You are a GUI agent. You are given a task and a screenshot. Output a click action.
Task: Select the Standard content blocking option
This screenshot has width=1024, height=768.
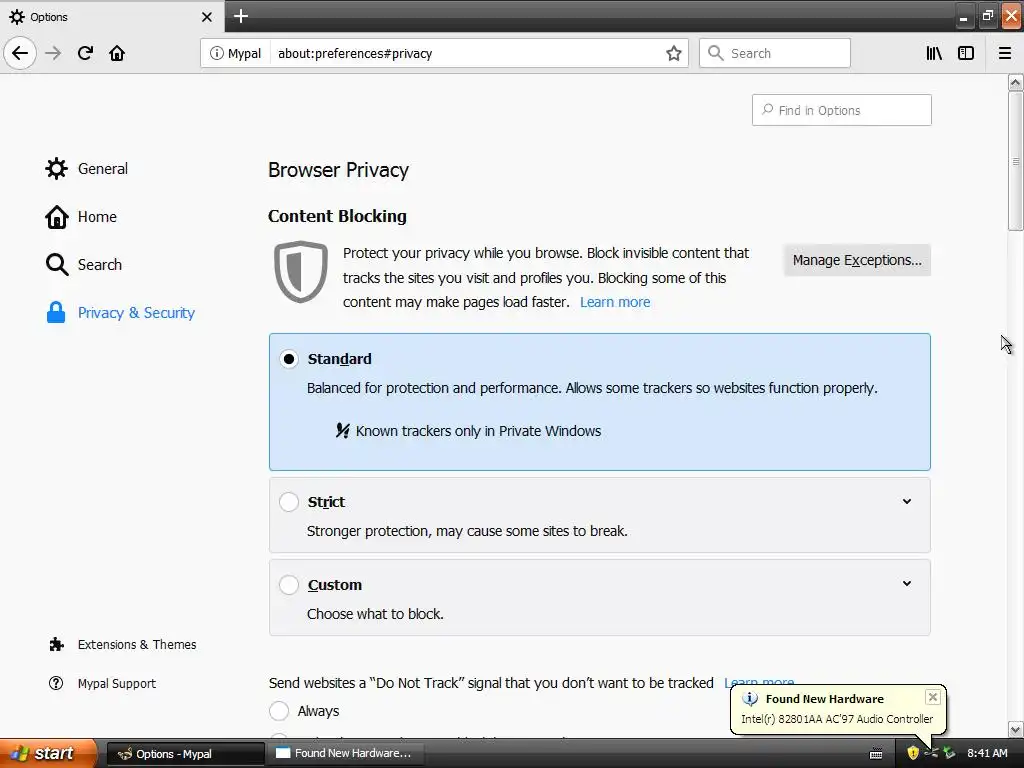[289, 359]
